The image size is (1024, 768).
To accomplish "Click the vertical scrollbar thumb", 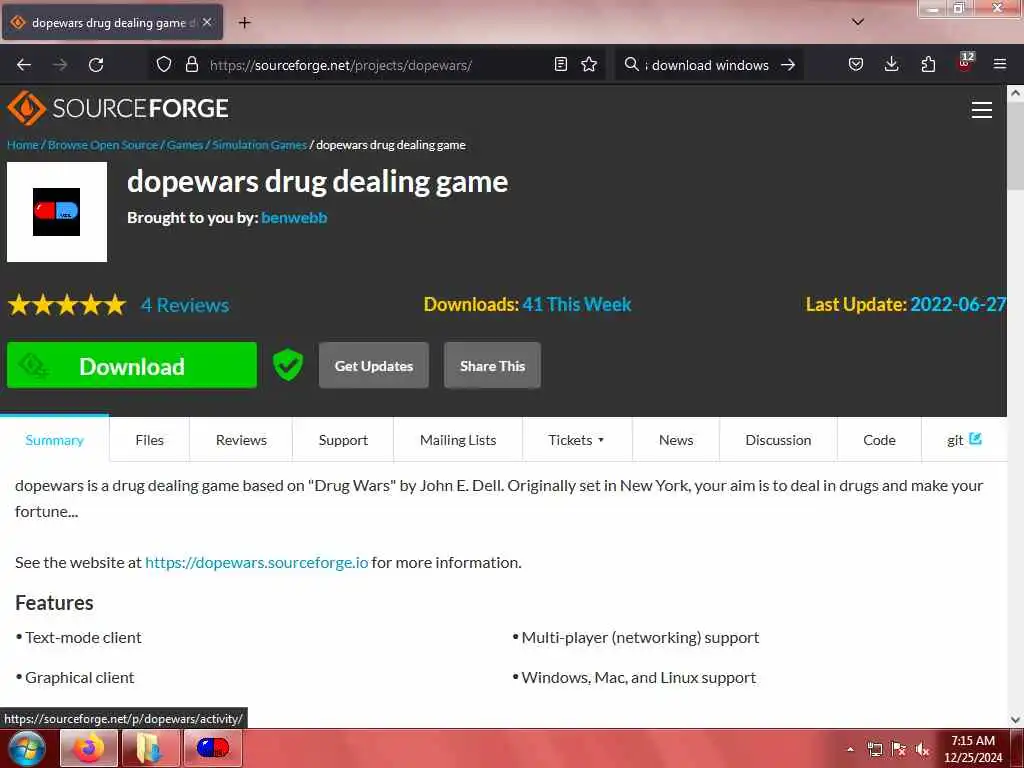I will (x=1015, y=145).
